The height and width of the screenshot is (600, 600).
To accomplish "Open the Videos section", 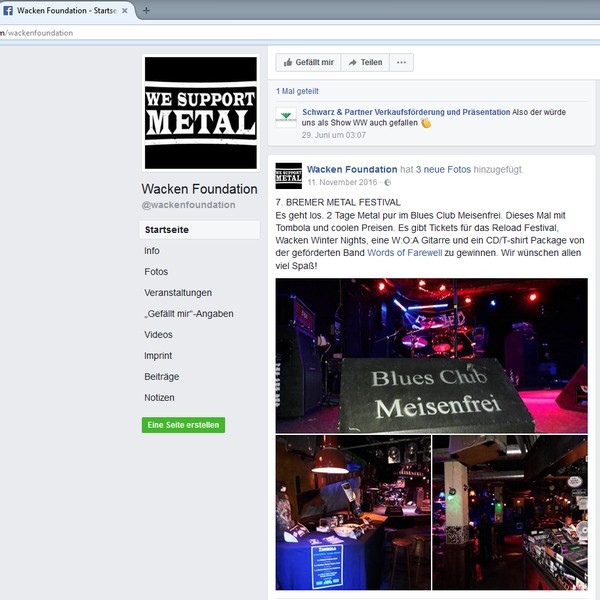I will [x=158, y=335].
